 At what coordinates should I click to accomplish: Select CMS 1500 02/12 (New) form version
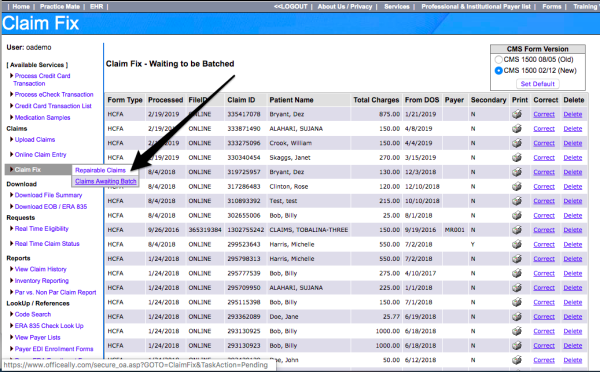point(498,71)
